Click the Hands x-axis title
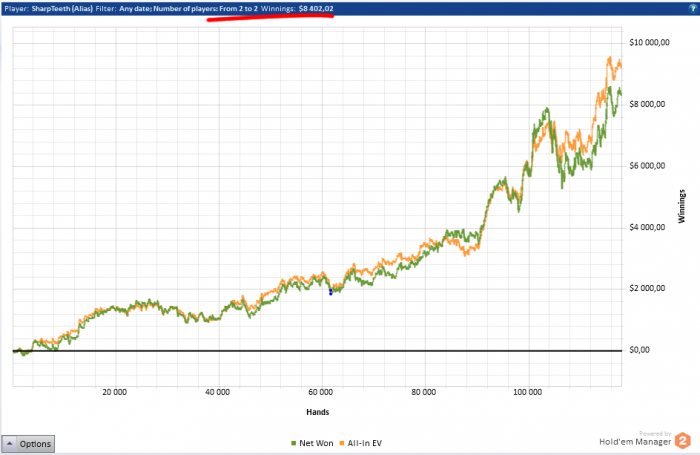Image resolution: width=700 pixels, height=455 pixels. [317, 412]
